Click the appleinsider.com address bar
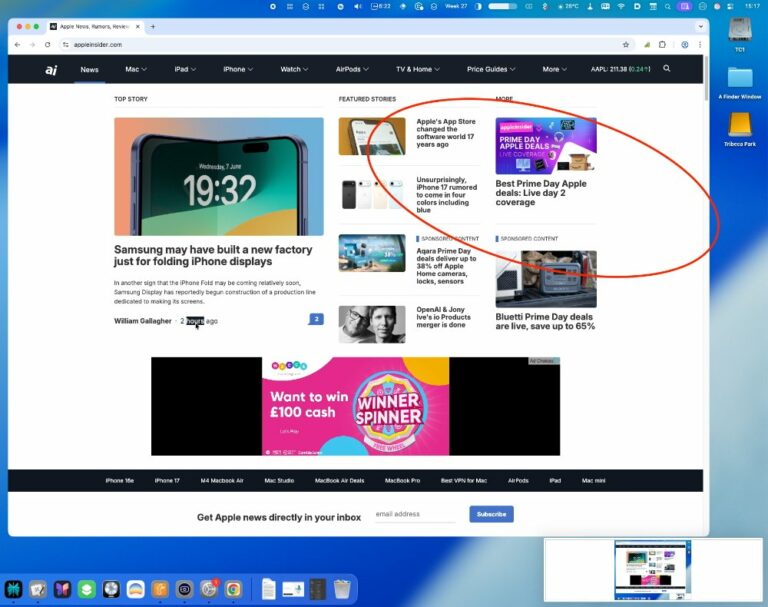The width and height of the screenshot is (768, 607). pyautogui.click(x=343, y=45)
